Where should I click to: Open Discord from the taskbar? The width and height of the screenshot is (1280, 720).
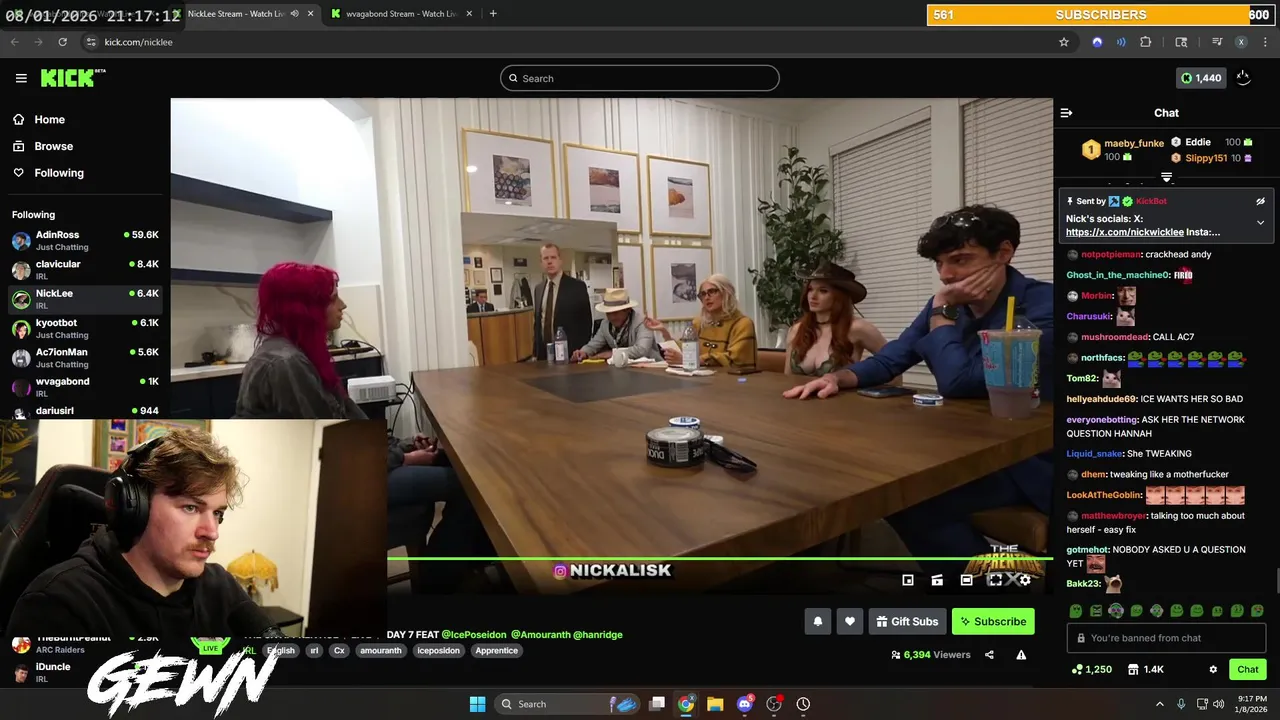pos(744,704)
